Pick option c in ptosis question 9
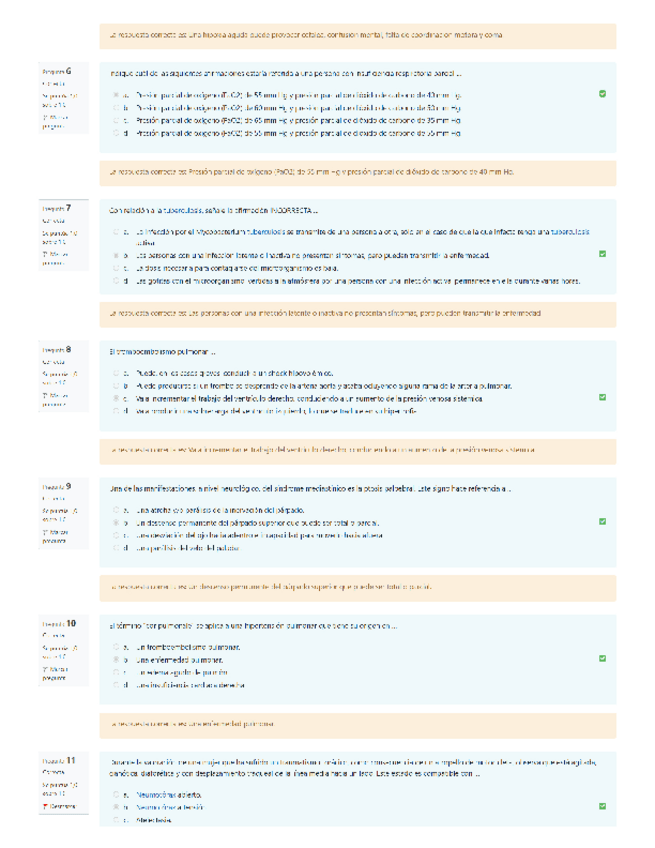 [116, 535]
